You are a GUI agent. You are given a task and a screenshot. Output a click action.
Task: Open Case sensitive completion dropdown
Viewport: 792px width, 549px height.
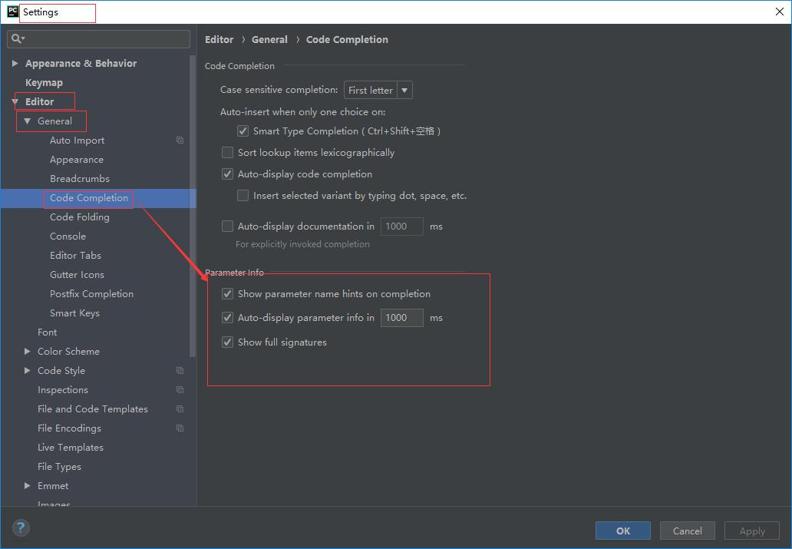tap(378, 90)
